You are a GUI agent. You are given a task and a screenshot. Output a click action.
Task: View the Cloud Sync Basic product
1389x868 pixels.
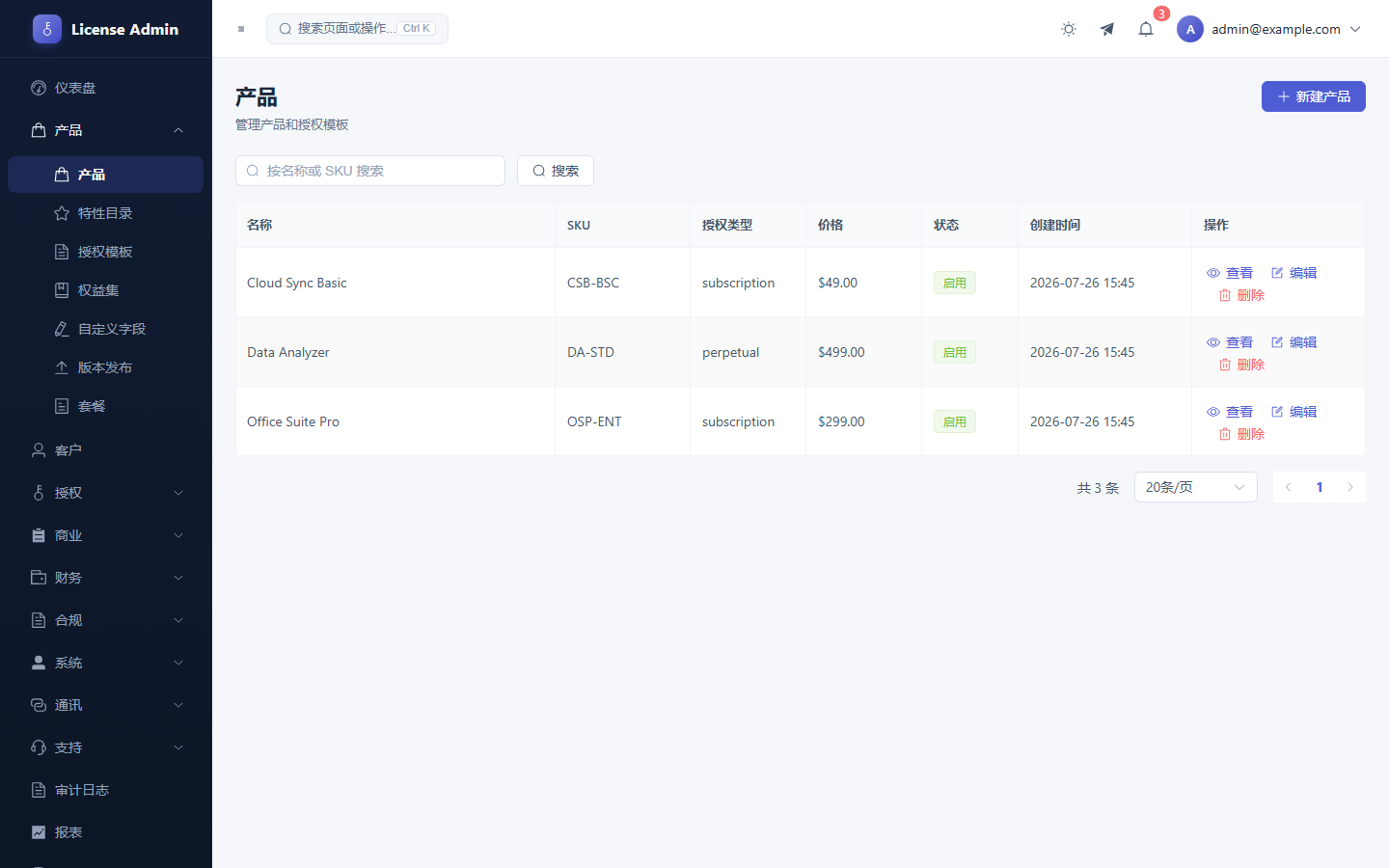pyautogui.click(x=1230, y=273)
